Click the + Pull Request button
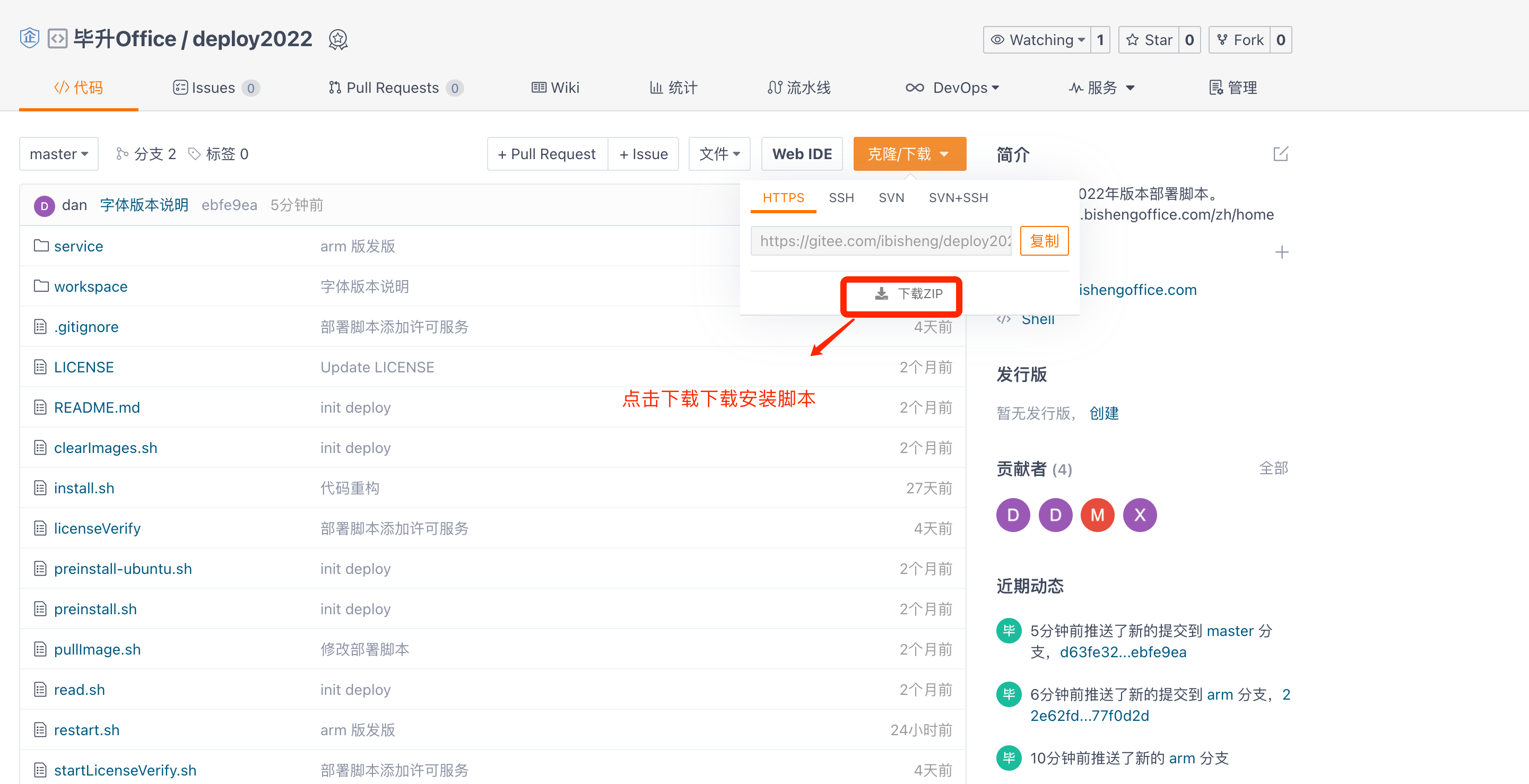The height and width of the screenshot is (784, 1529). [546, 154]
